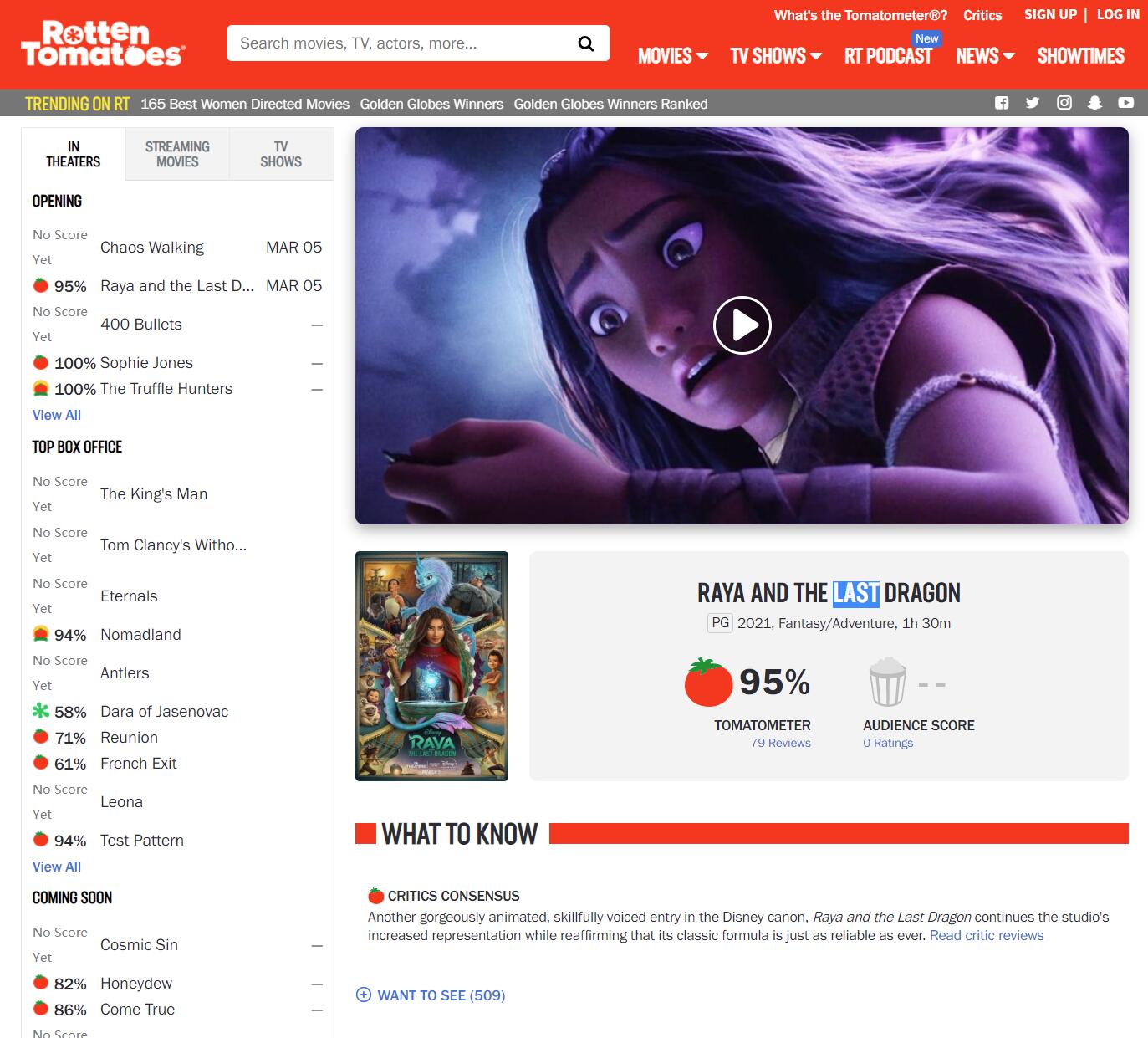The height and width of the screenshot is (1038, 1148).
Task: Open 400 Bullets movie link
Action: point(141,324)
